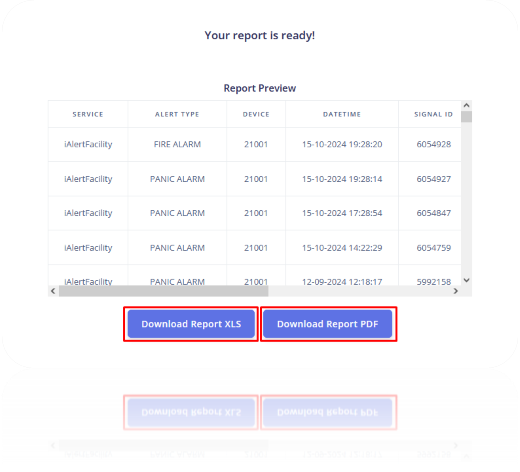
Task: Select the SERVICE column header
Action: click(88, 114)
